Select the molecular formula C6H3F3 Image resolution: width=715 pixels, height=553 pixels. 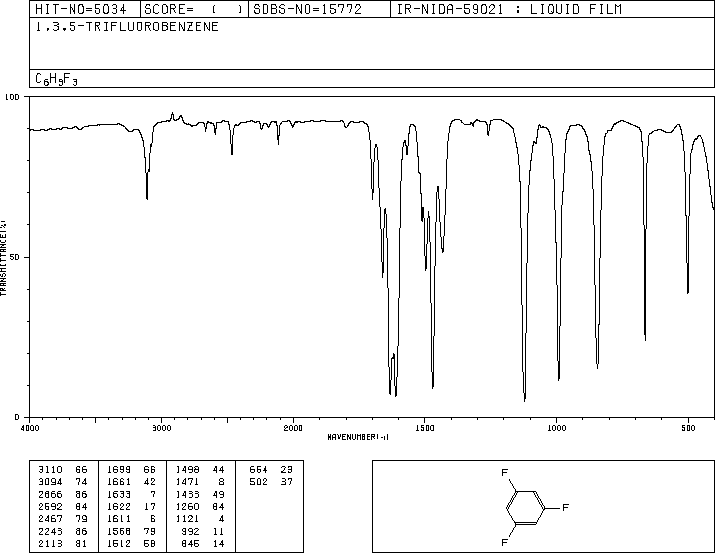(x=57, y=79)
